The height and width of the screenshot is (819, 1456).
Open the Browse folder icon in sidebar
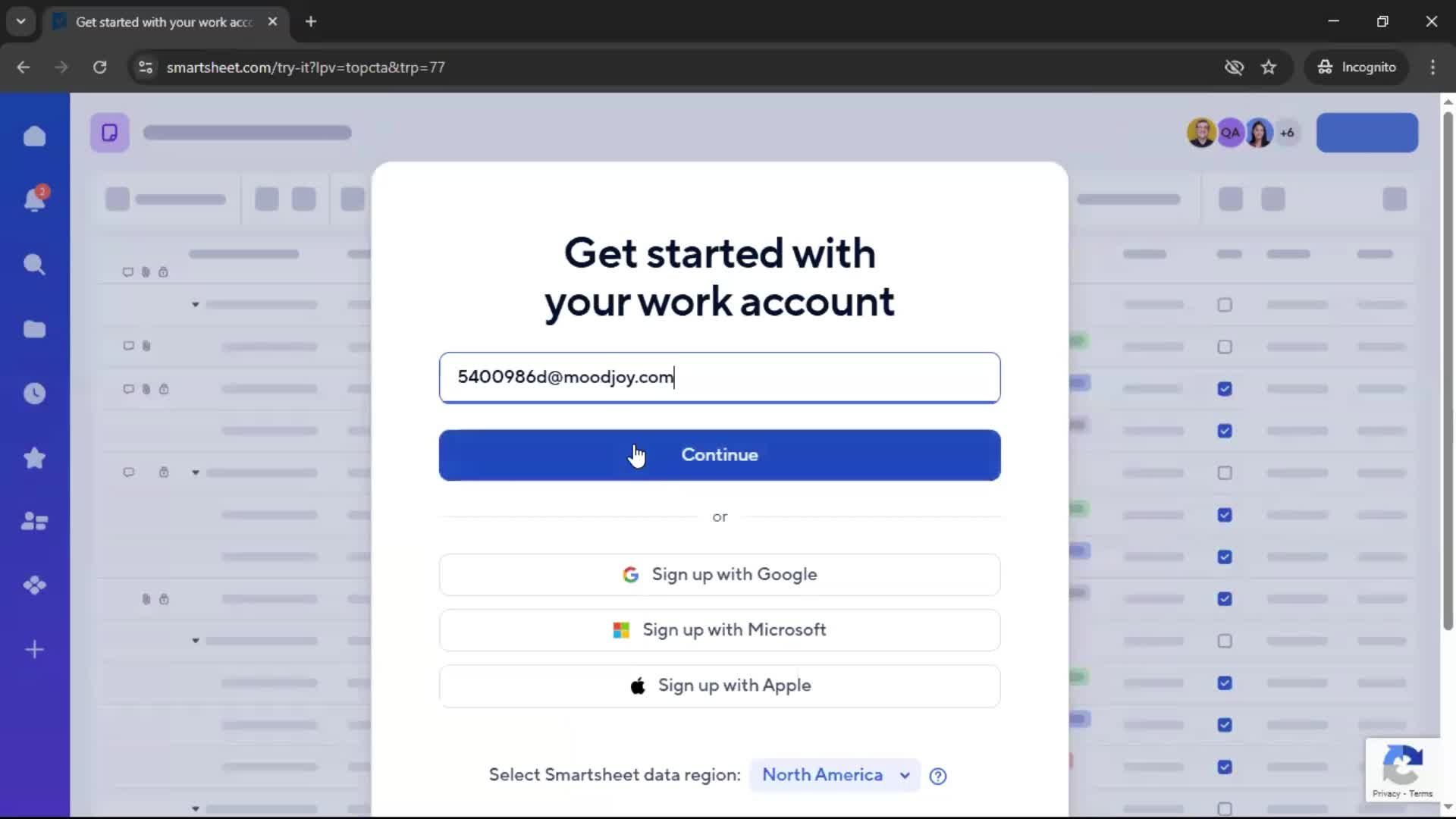pos(34,329)
